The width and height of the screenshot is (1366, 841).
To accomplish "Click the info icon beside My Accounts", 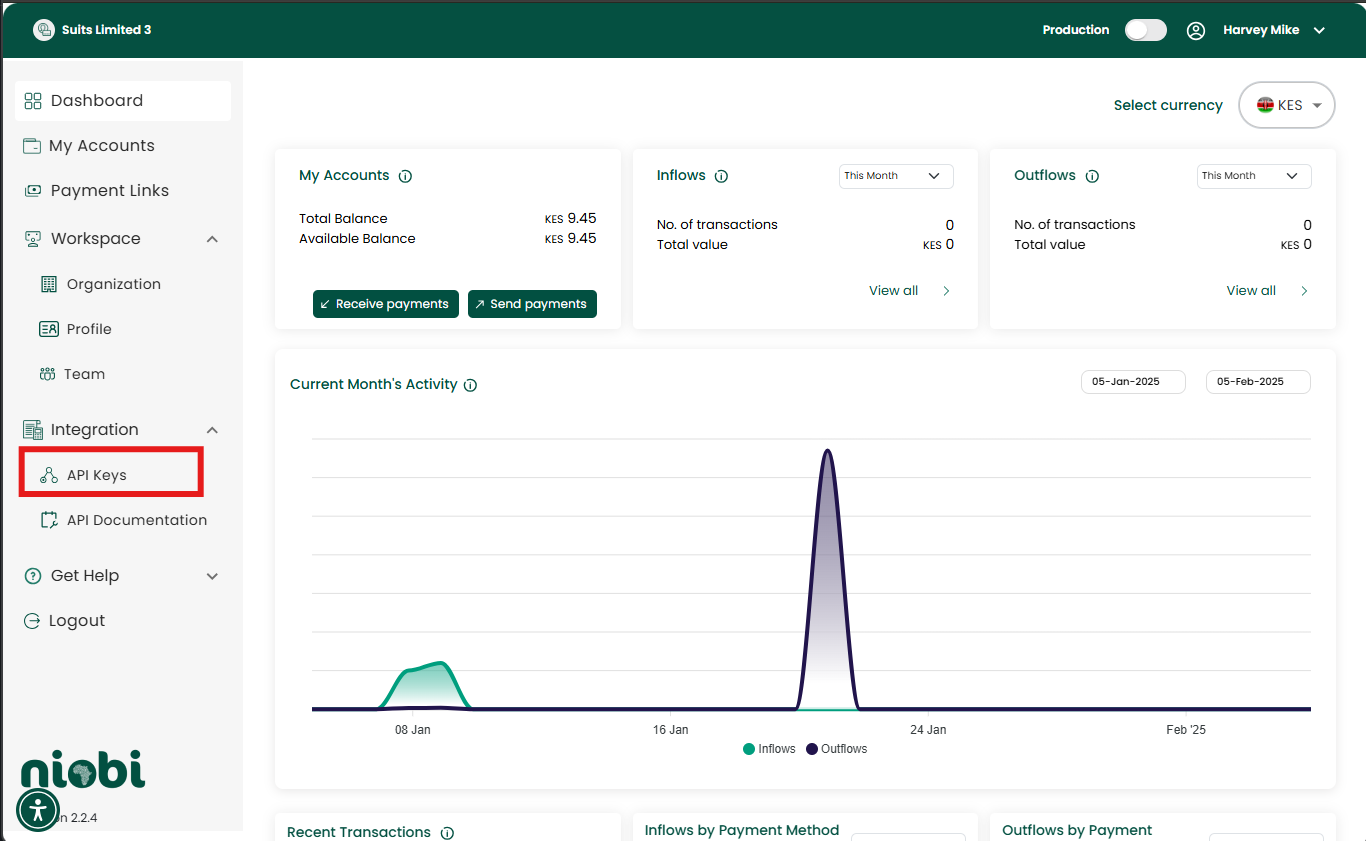I will 405,176.
